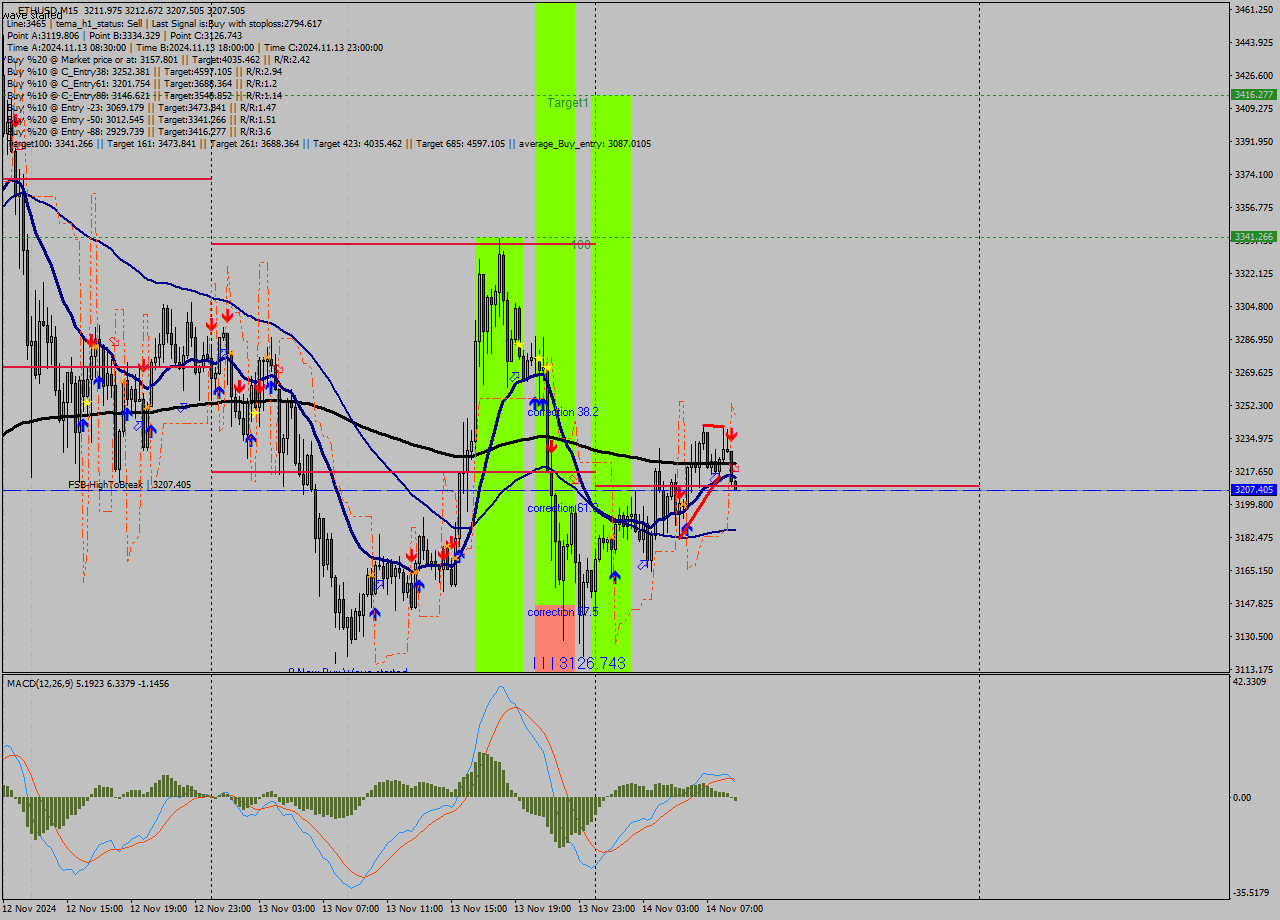Screen dimensions: 1280x920
Task: Click the 3322.125 price axis label
Action: 1254,273
